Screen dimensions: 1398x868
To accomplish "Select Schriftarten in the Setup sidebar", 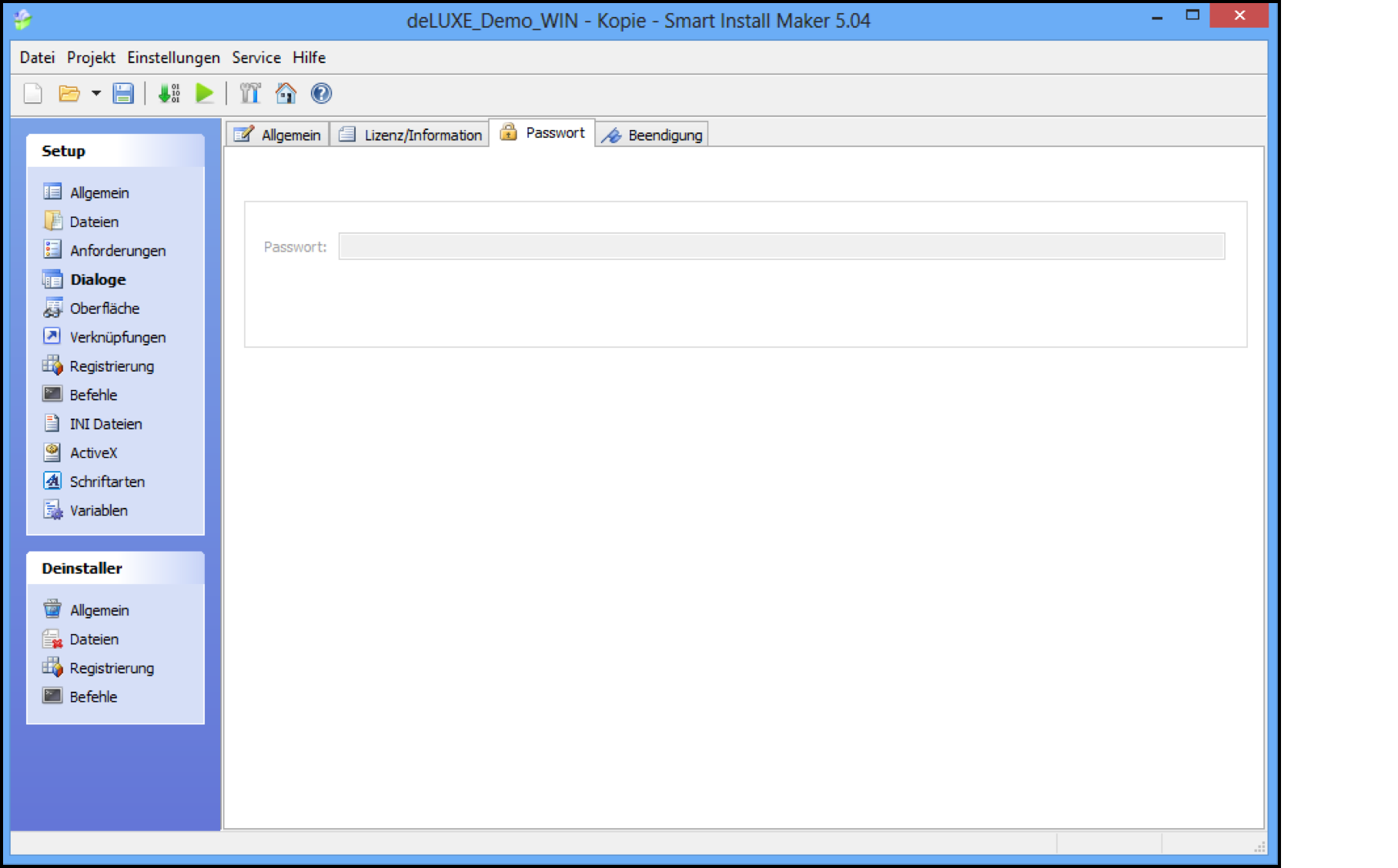I will point(107,482).
